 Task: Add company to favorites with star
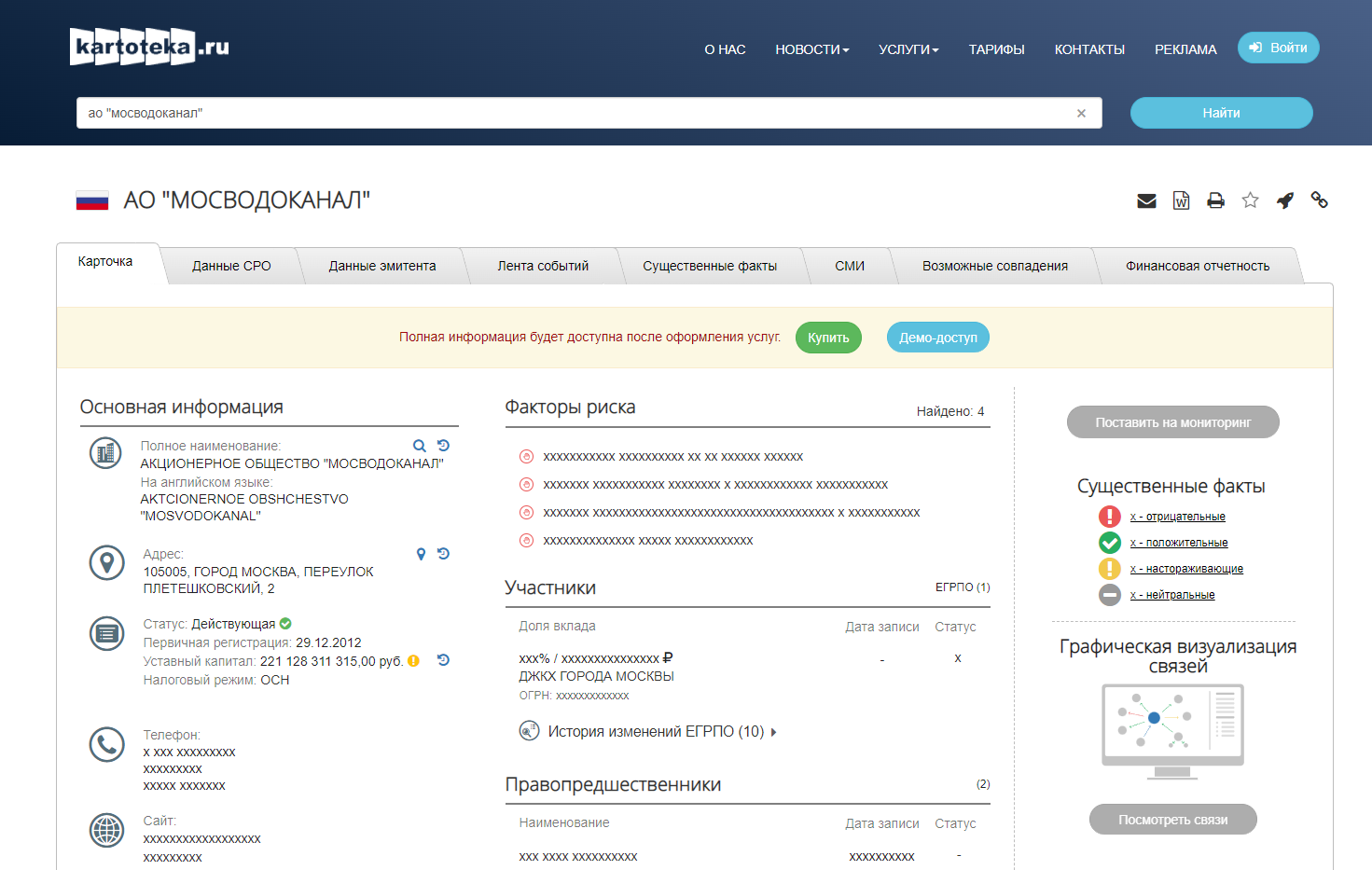point(1250,200)
